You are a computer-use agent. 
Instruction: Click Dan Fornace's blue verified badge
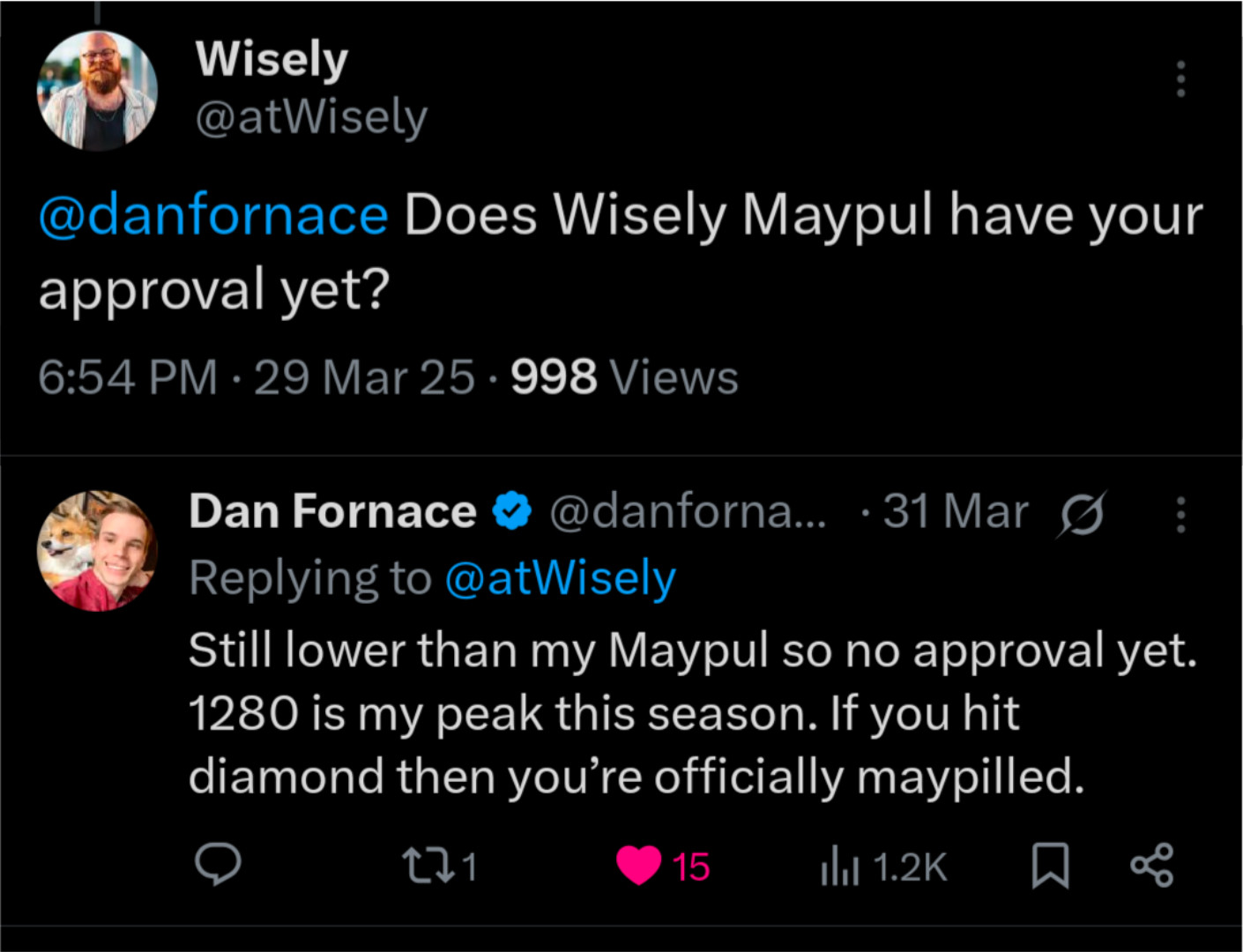pos(512,511)
